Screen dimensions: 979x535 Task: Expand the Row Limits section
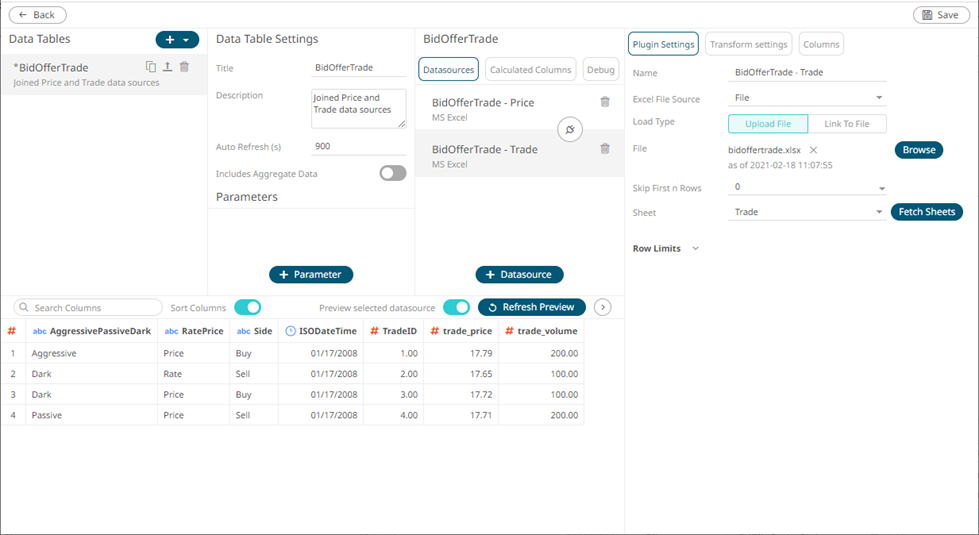click(x=695, y=248)
